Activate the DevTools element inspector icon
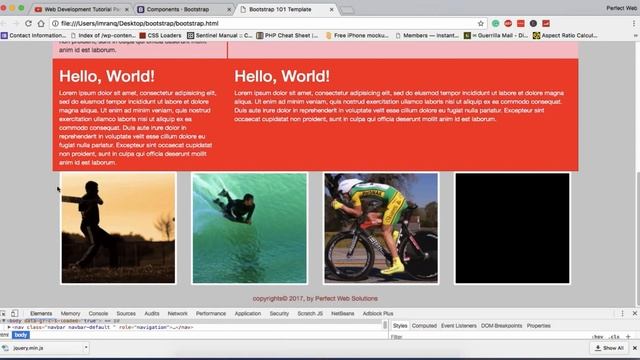 [x=3, y=313]
